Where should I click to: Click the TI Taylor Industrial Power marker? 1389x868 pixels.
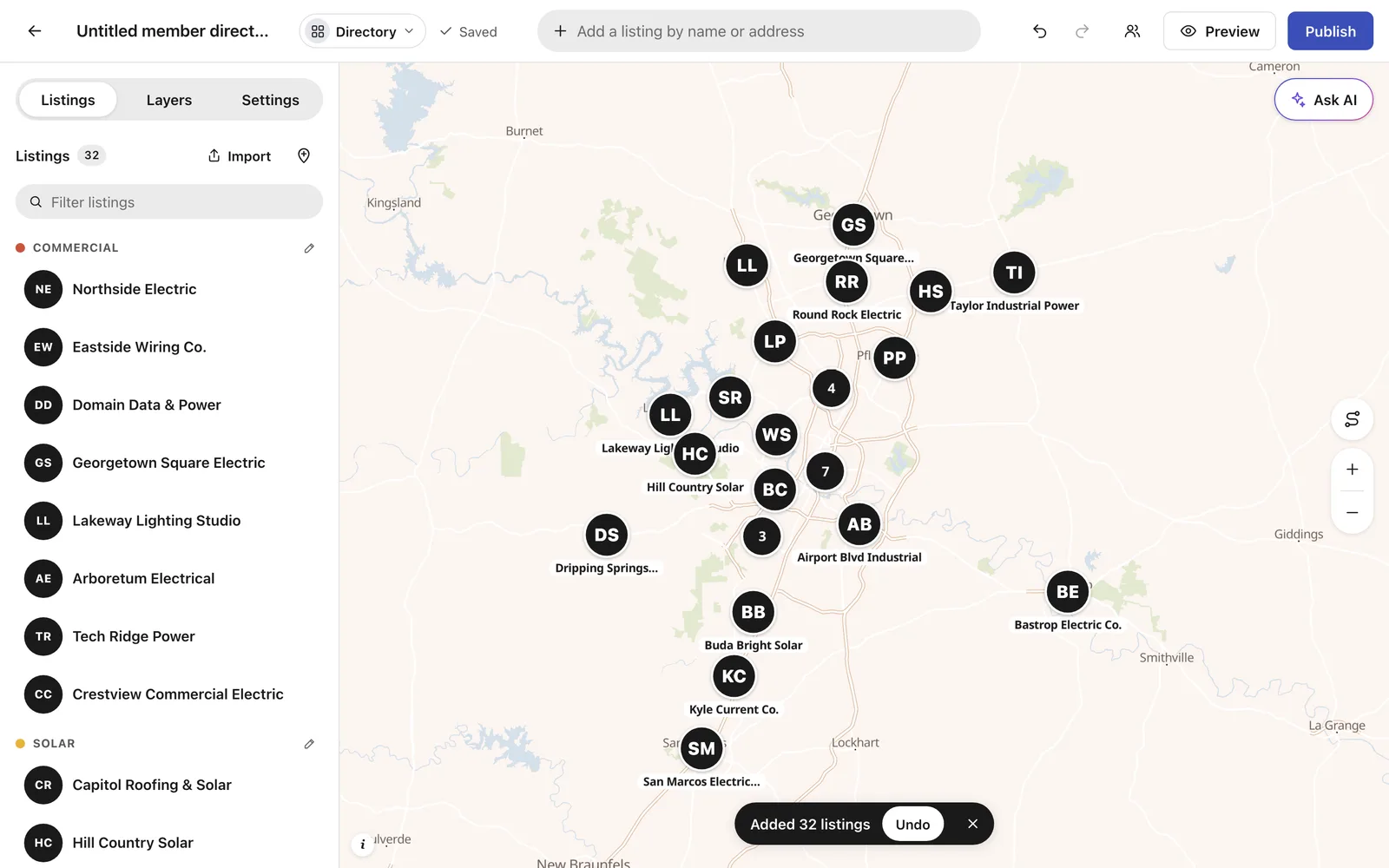coord(1014,273)
